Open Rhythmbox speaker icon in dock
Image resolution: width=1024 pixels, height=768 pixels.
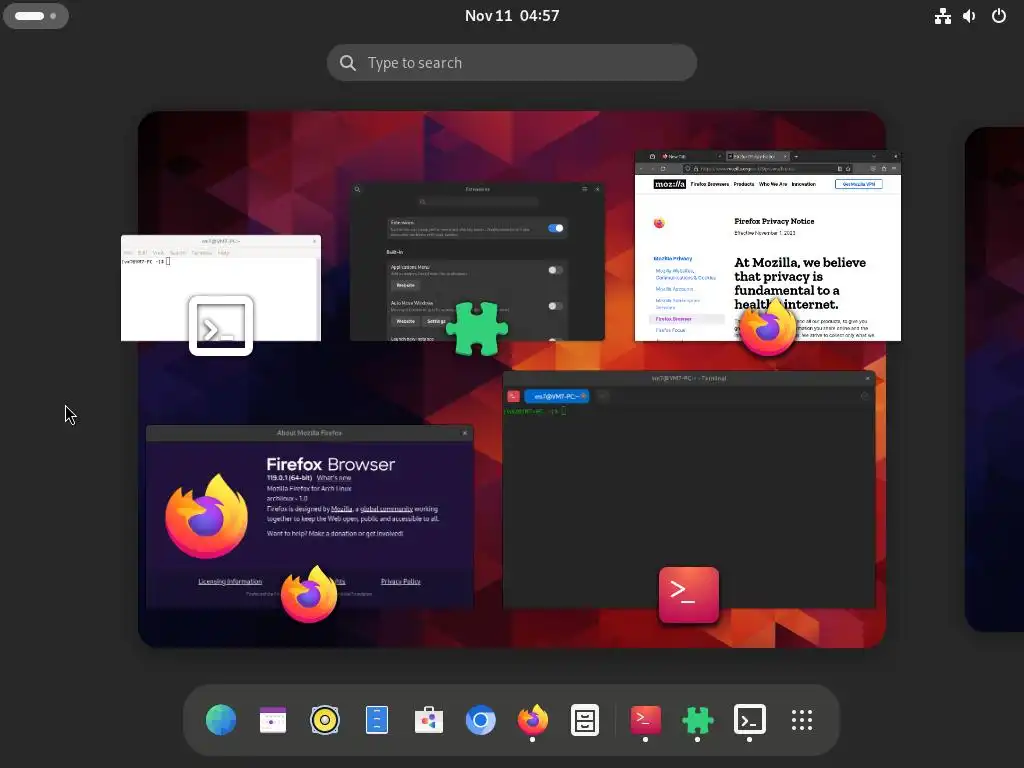coord(325,720)
